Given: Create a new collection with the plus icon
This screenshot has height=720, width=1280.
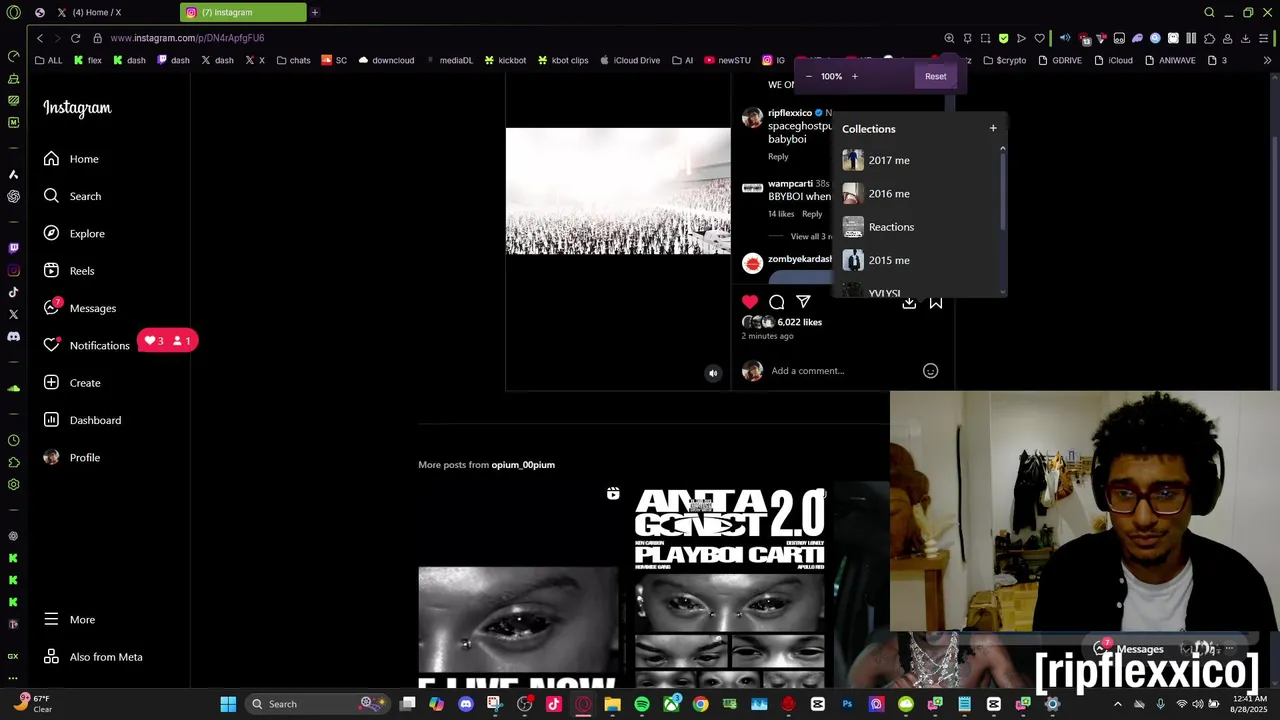Looking at the screenshot, I should (x=993, y=128).
